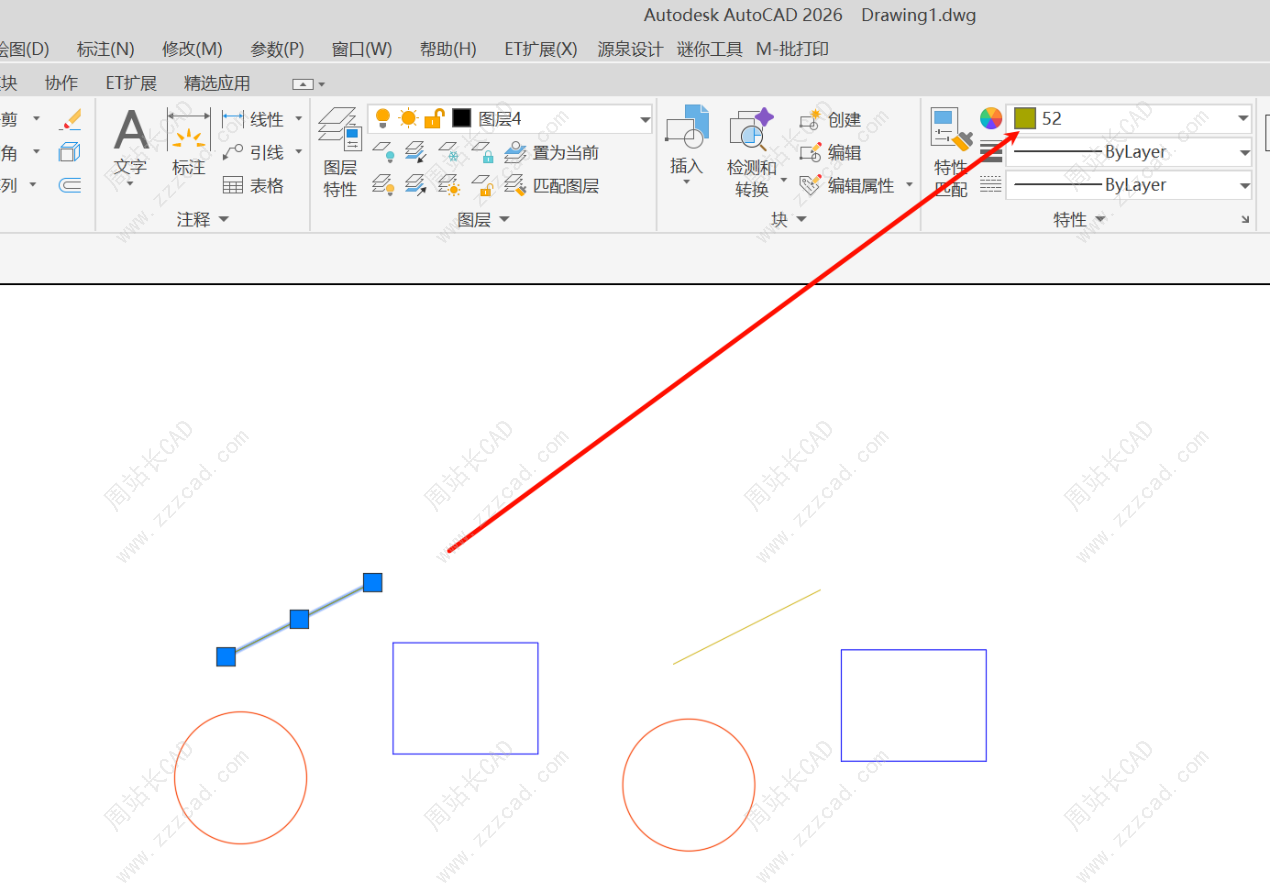Image resolution: width=1270 pixels, height=892 pixels.
Task: Click the 创建 create block button
Action: point(832,119)
